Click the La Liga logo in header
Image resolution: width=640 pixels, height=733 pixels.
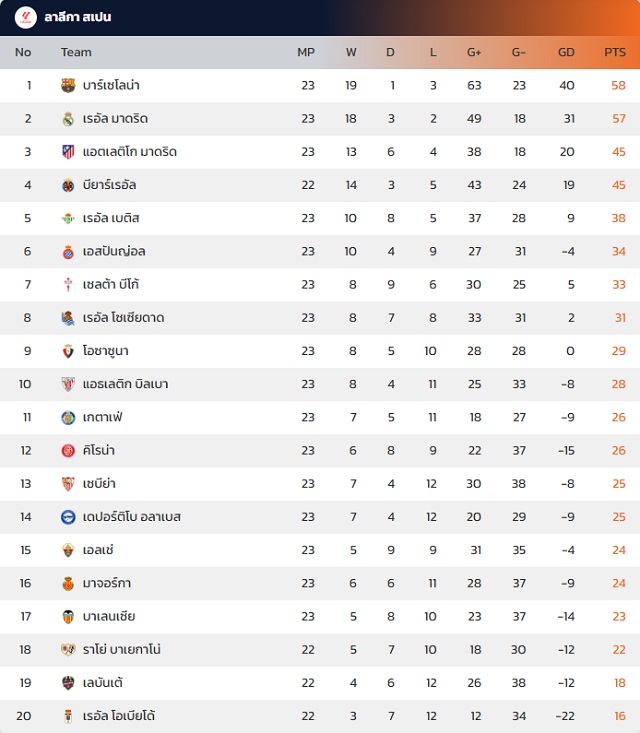pos(25,17)
